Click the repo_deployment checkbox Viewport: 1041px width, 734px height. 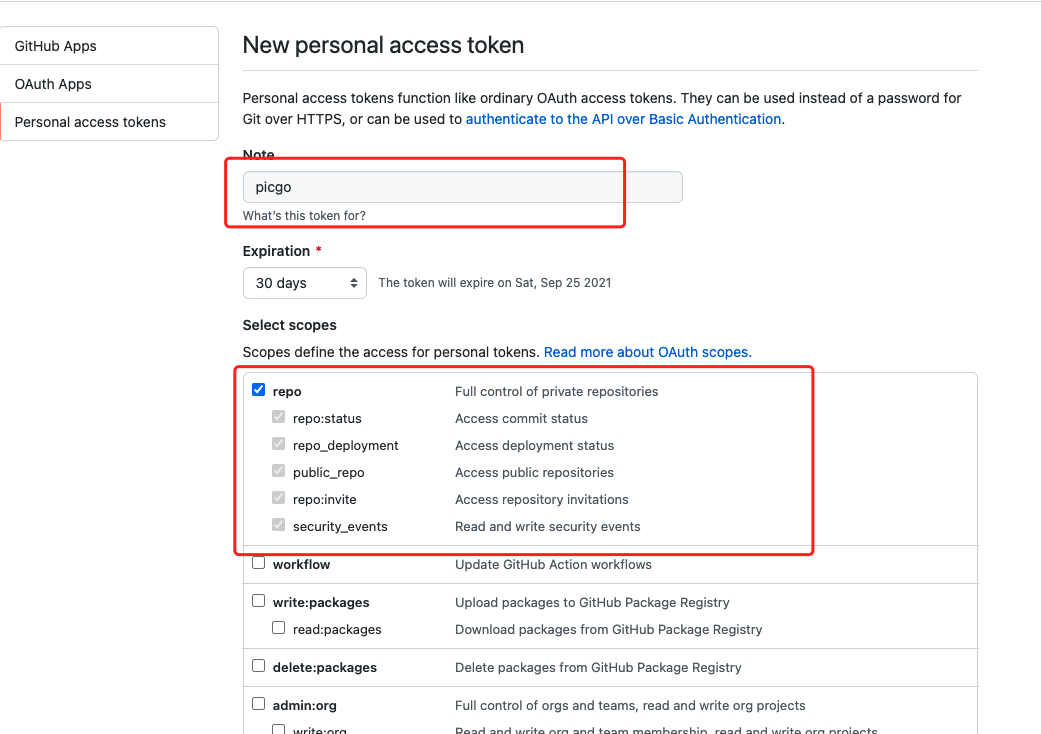[279, 444]
